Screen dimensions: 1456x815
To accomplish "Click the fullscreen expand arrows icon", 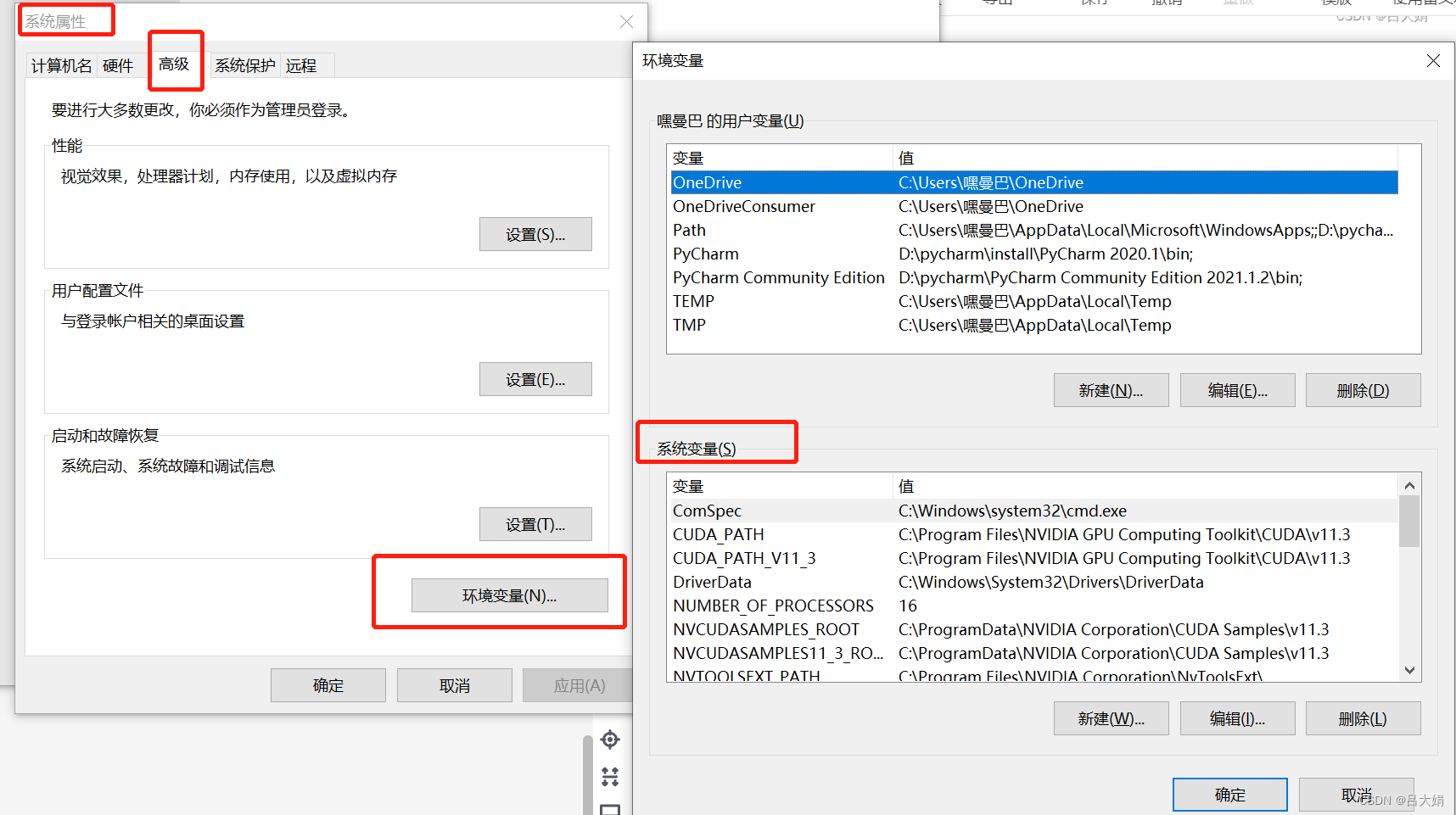I will (610, 776).
